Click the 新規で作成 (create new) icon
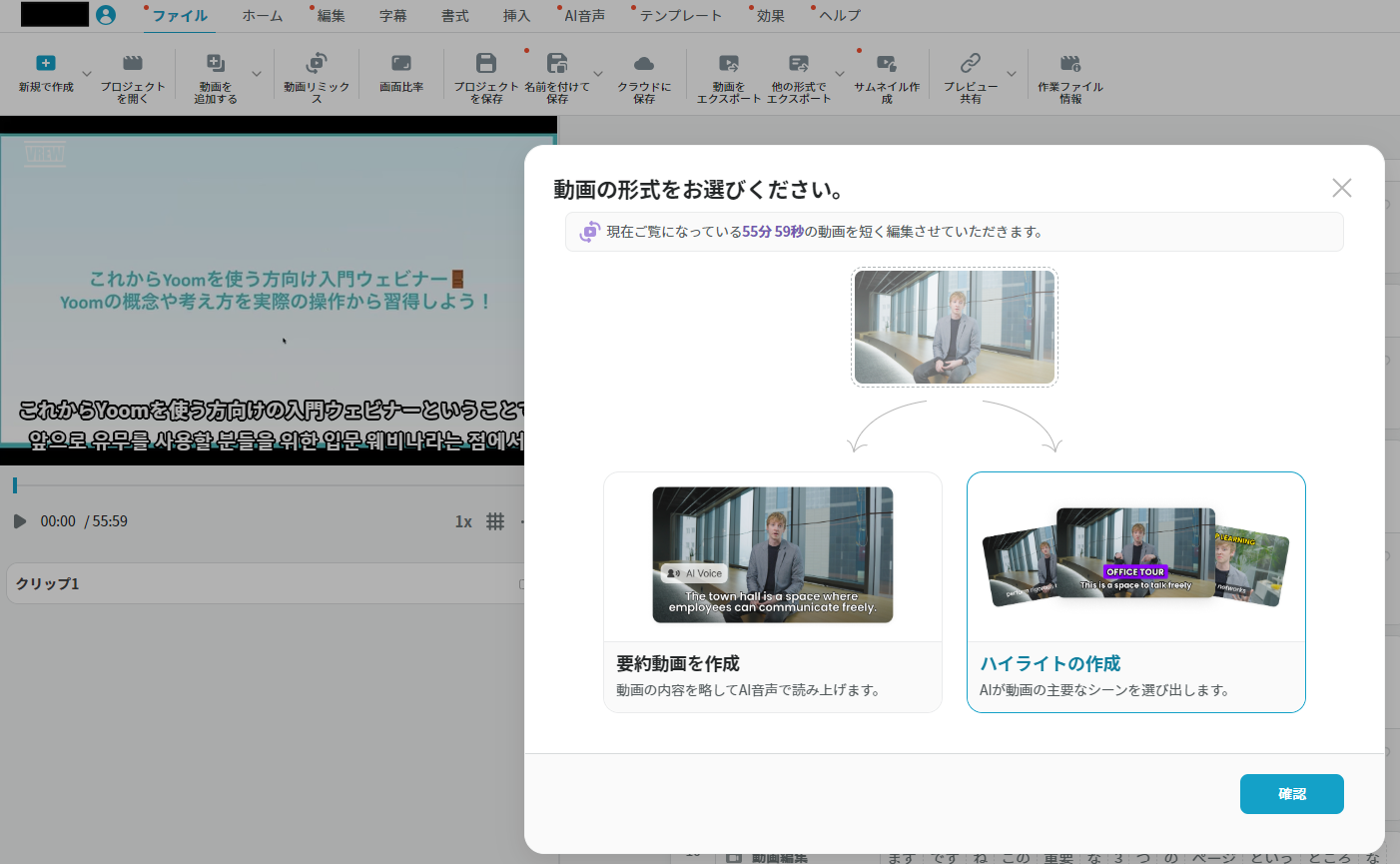 pyautogui.click(x=46, y=64)
